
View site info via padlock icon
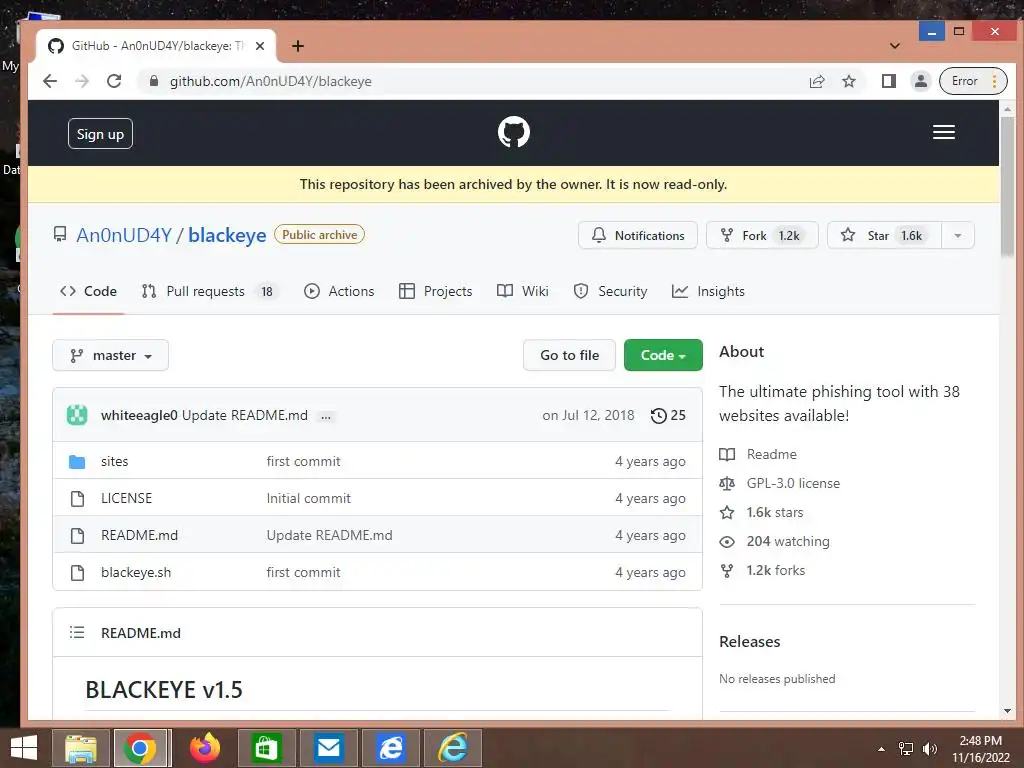pos(154,81)
